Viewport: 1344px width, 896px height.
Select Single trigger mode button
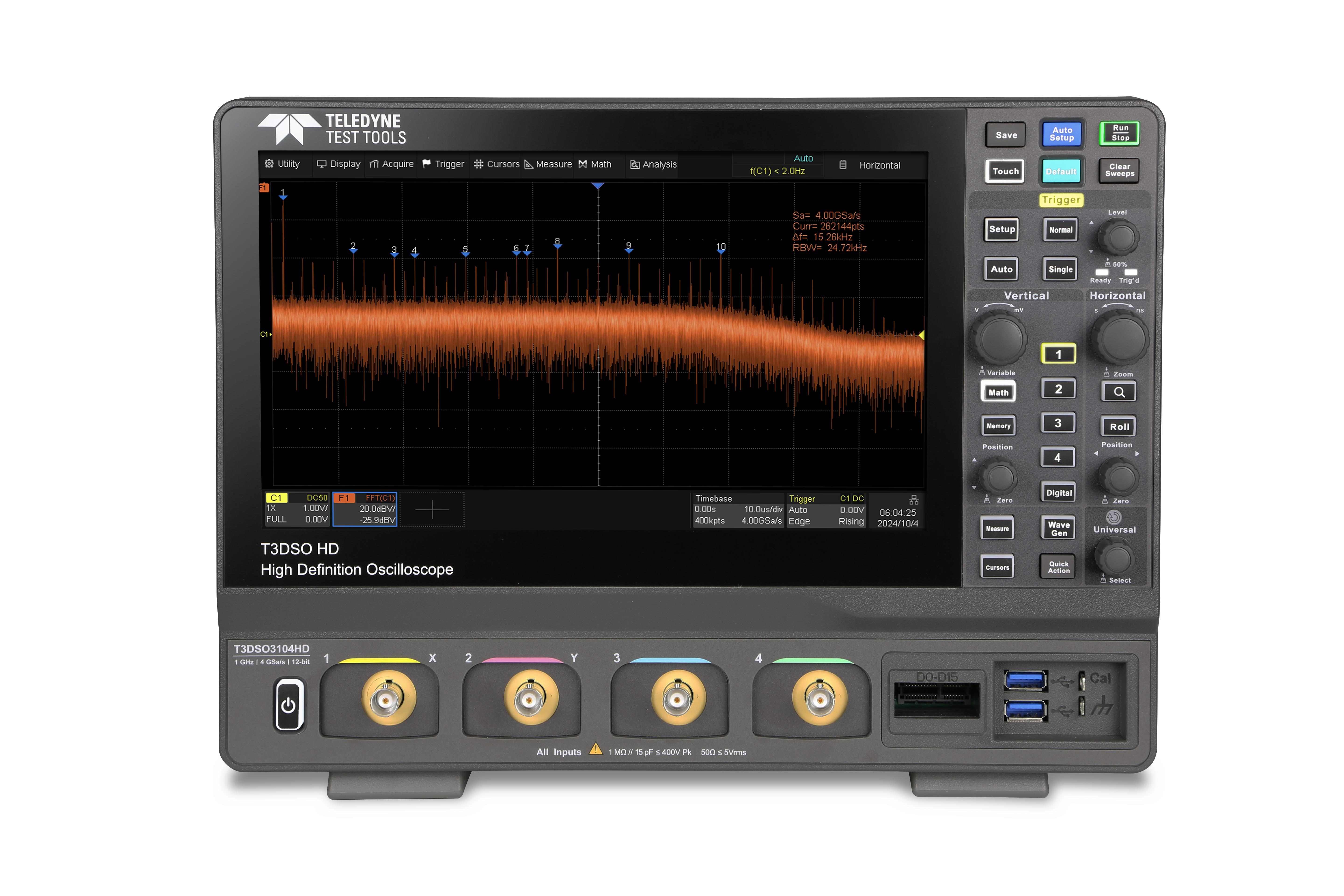1060,269
